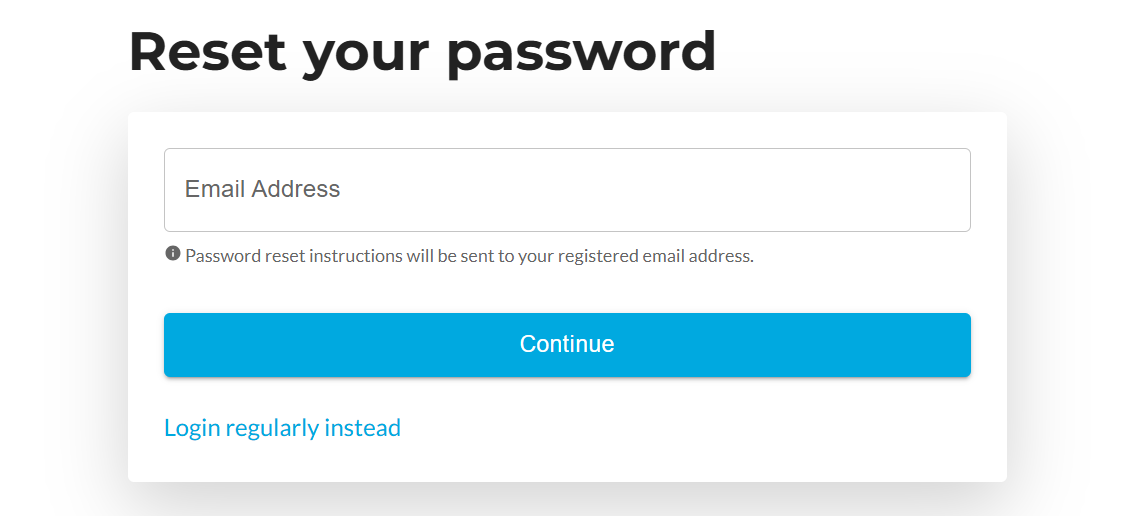Submit the reset form with Continue
Image resolution: width=1142 pixels, height=516 pixels.
(567, 345)
